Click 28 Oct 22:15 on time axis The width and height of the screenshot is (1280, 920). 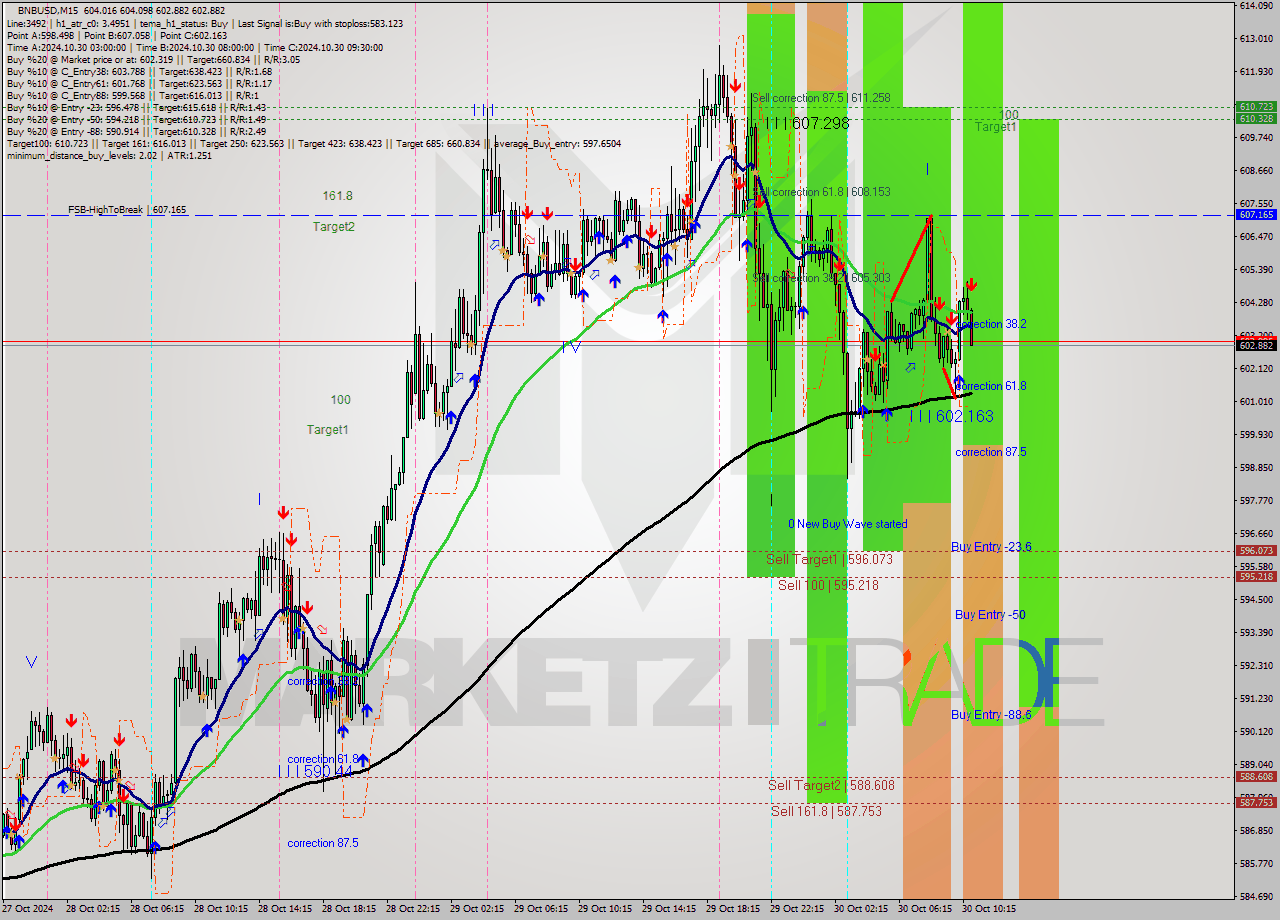[413, 909]
